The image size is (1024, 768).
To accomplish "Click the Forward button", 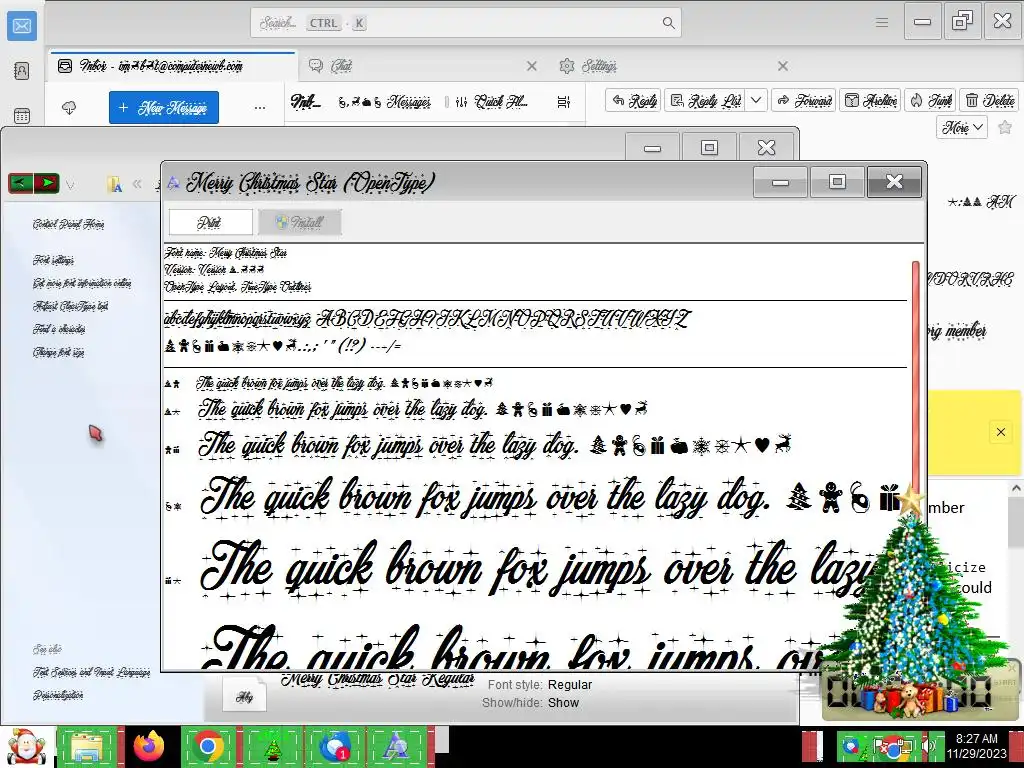I will tap(804, 101).
